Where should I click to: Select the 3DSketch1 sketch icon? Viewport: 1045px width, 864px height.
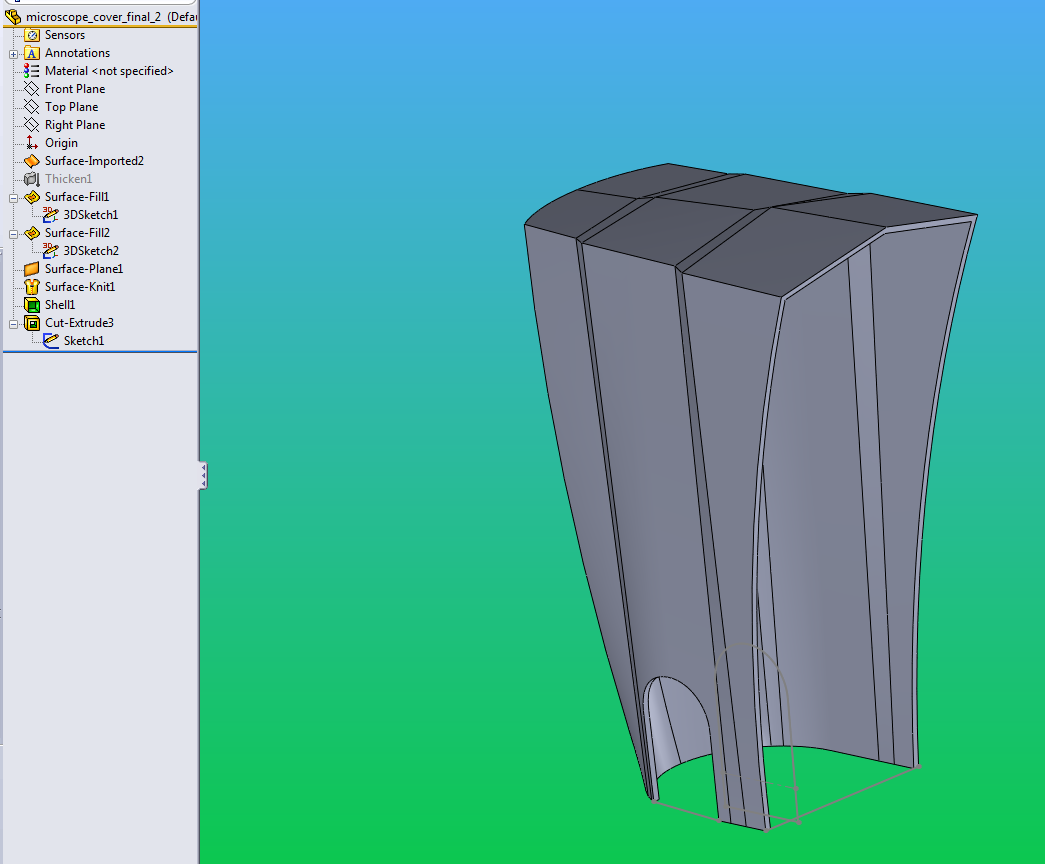pyautogui.click(x=52, y=214)
